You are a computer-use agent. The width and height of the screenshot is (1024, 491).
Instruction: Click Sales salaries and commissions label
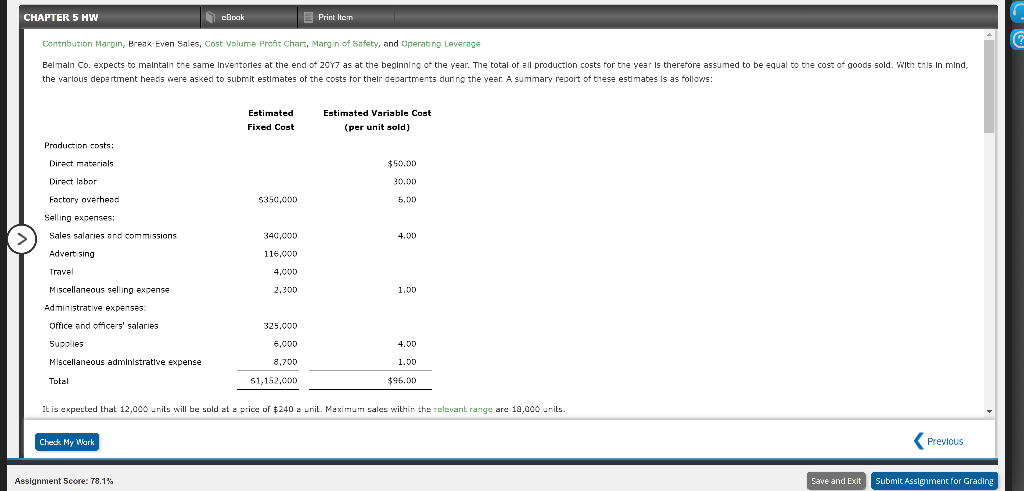pos(113,235)
